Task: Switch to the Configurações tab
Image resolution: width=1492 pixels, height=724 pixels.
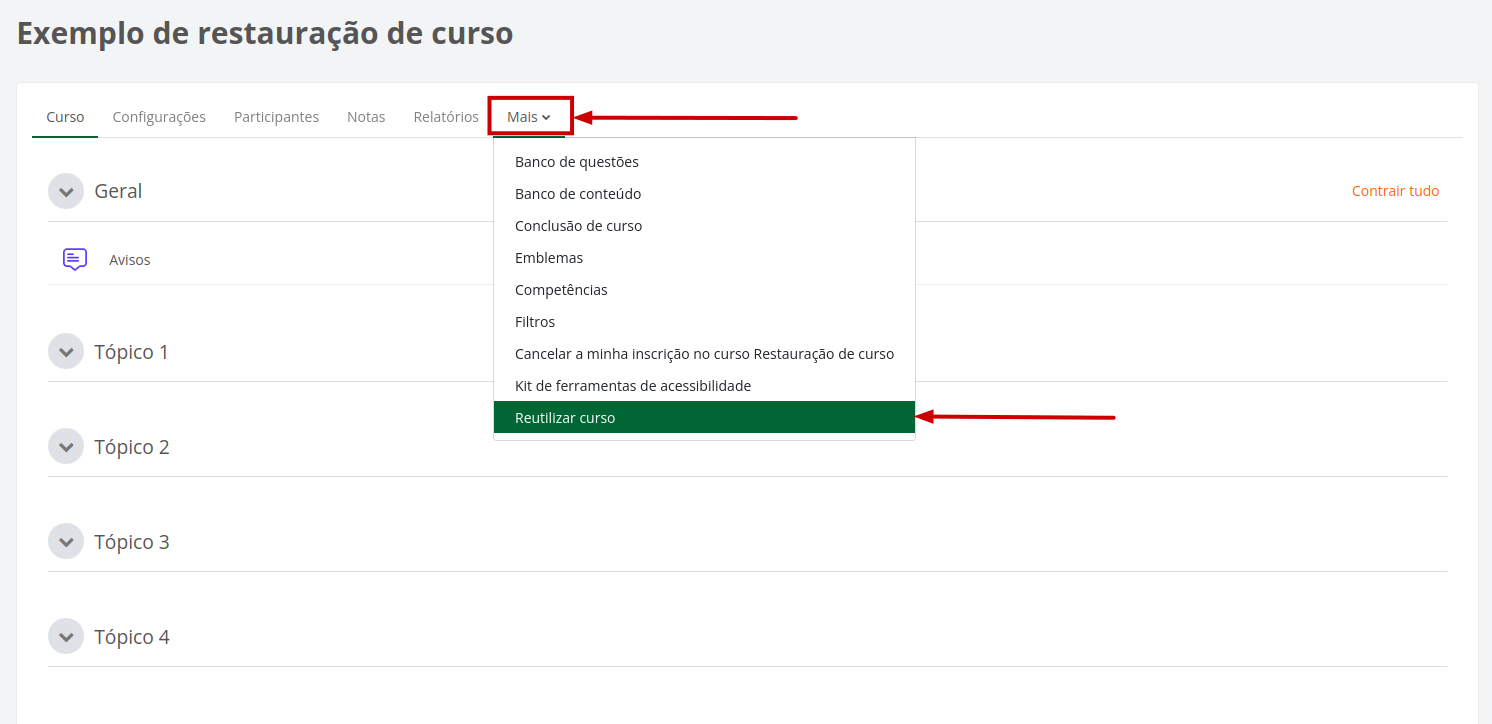Action: 159,116
